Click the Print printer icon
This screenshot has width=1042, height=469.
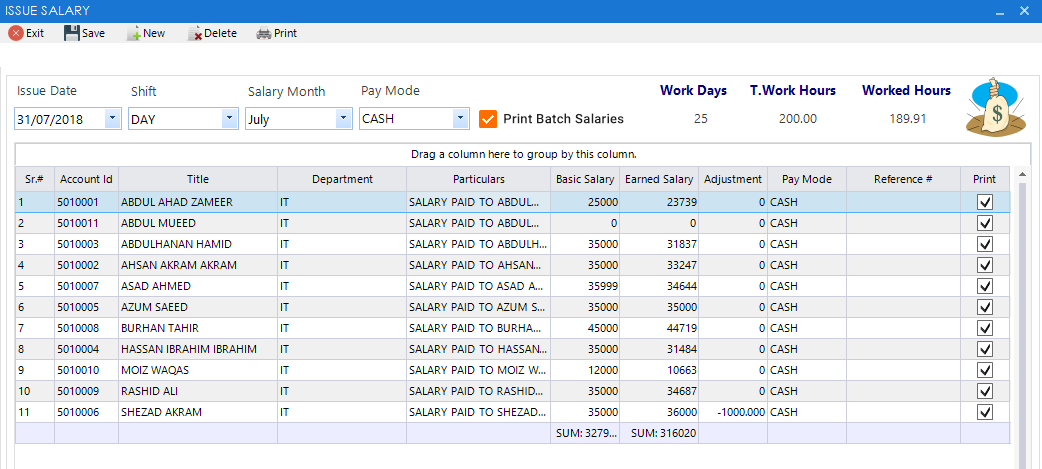[264, 33]
